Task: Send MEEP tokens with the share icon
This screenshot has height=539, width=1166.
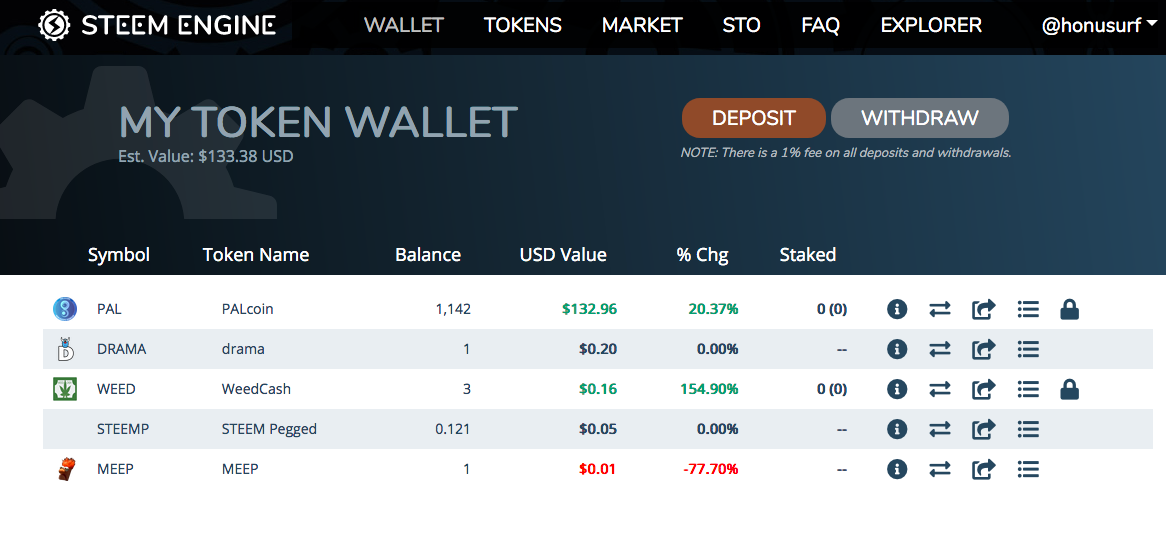Action: coord(983,469)
